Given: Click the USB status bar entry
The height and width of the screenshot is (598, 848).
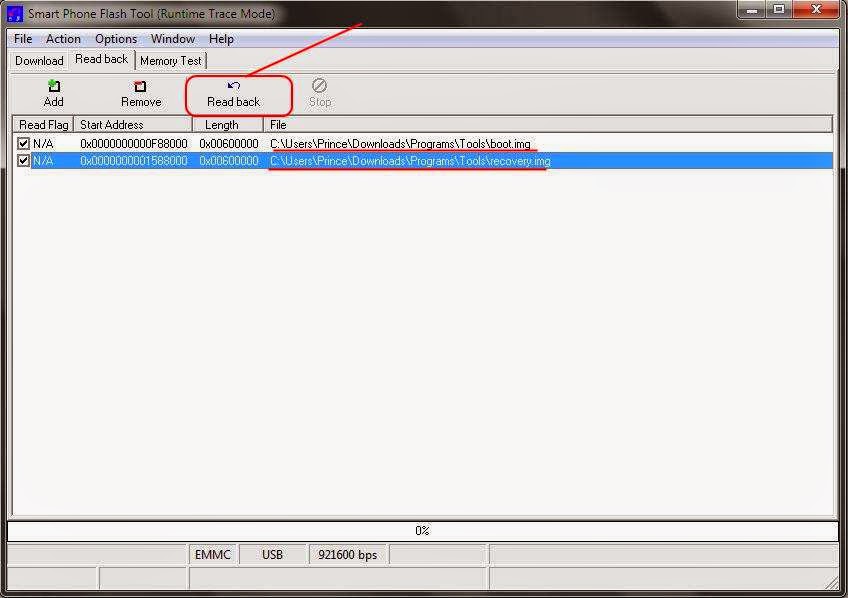Looking at the screenshot, I should [273, 555].
